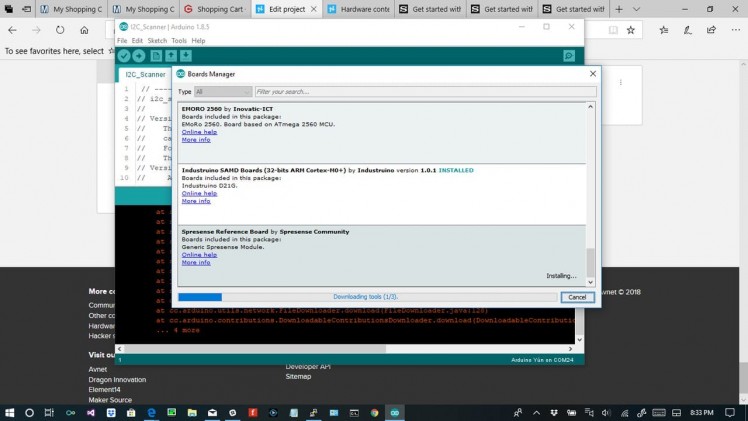
Task: Open Online help link for EMORO 2560
Action: pyautogui.click(x=199, y=132)
